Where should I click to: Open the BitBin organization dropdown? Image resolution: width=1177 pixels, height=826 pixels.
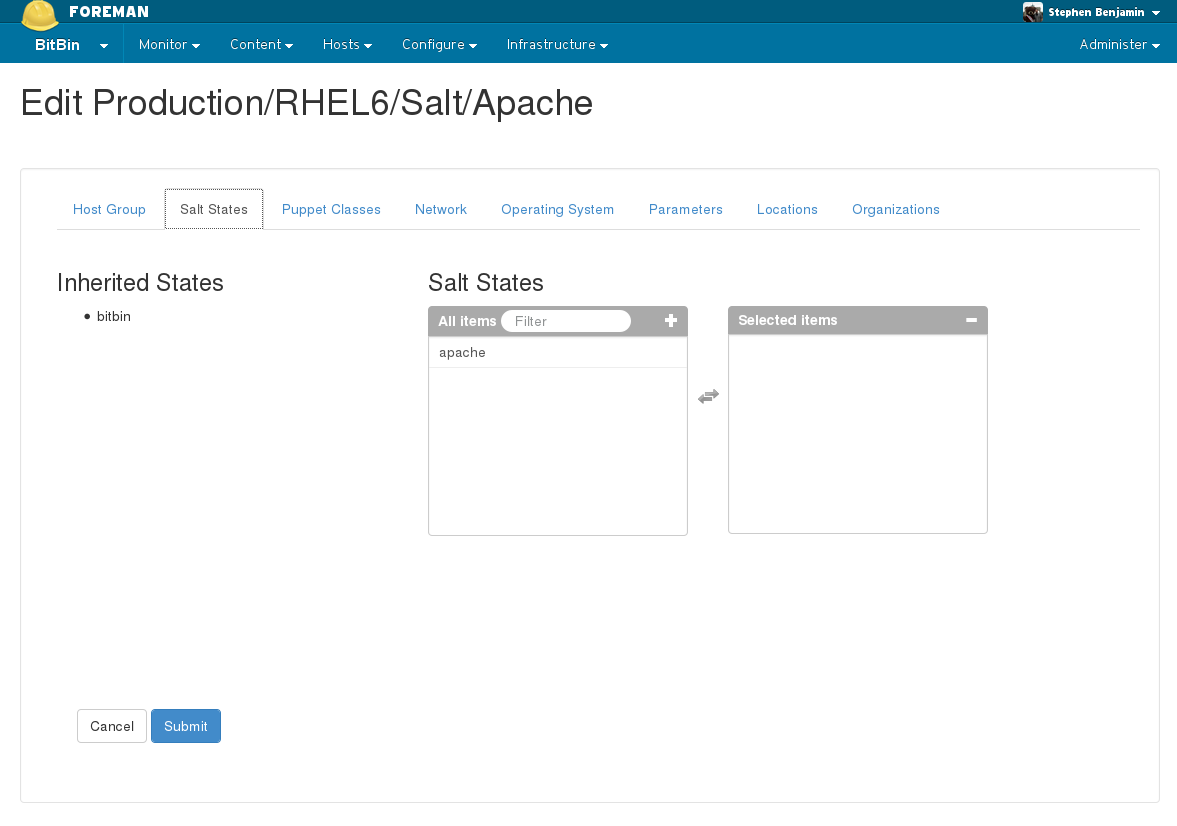point(71,45)
